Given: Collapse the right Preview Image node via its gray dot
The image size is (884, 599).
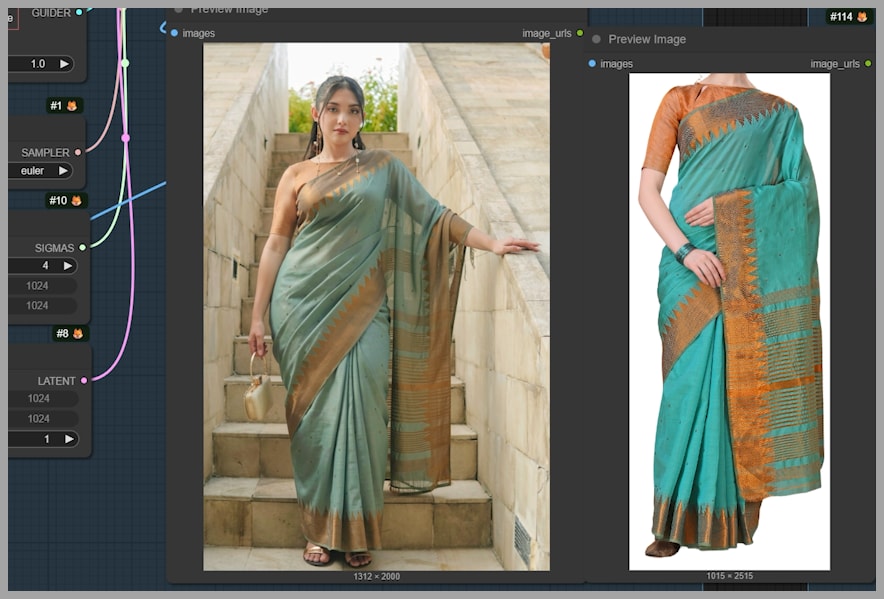Looking at the screenshot, I should point(597,40).
